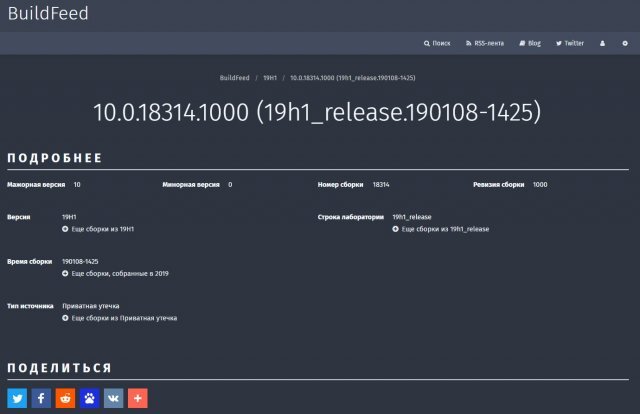Image resolution: width=640 pixels, height=414 pixels.
Task: Open the Twitter link in navbar
Action: pyautogui.click(x=570, y=43)
